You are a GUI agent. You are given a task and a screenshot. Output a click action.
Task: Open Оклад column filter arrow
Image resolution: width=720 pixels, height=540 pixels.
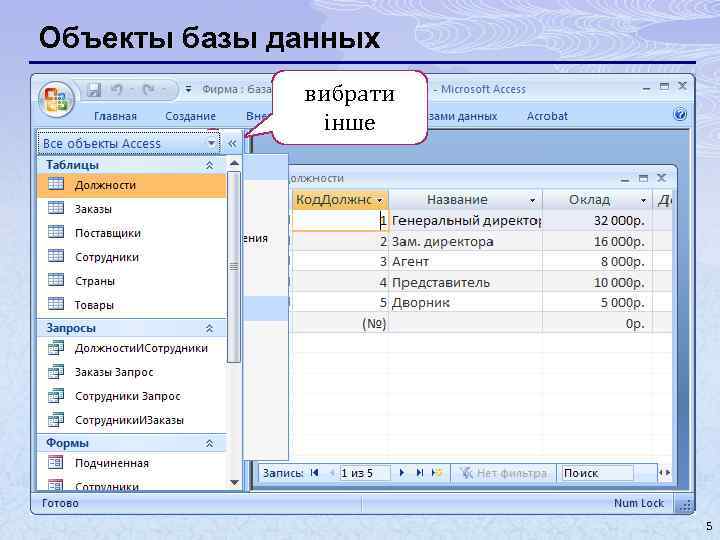coord(643,200)
